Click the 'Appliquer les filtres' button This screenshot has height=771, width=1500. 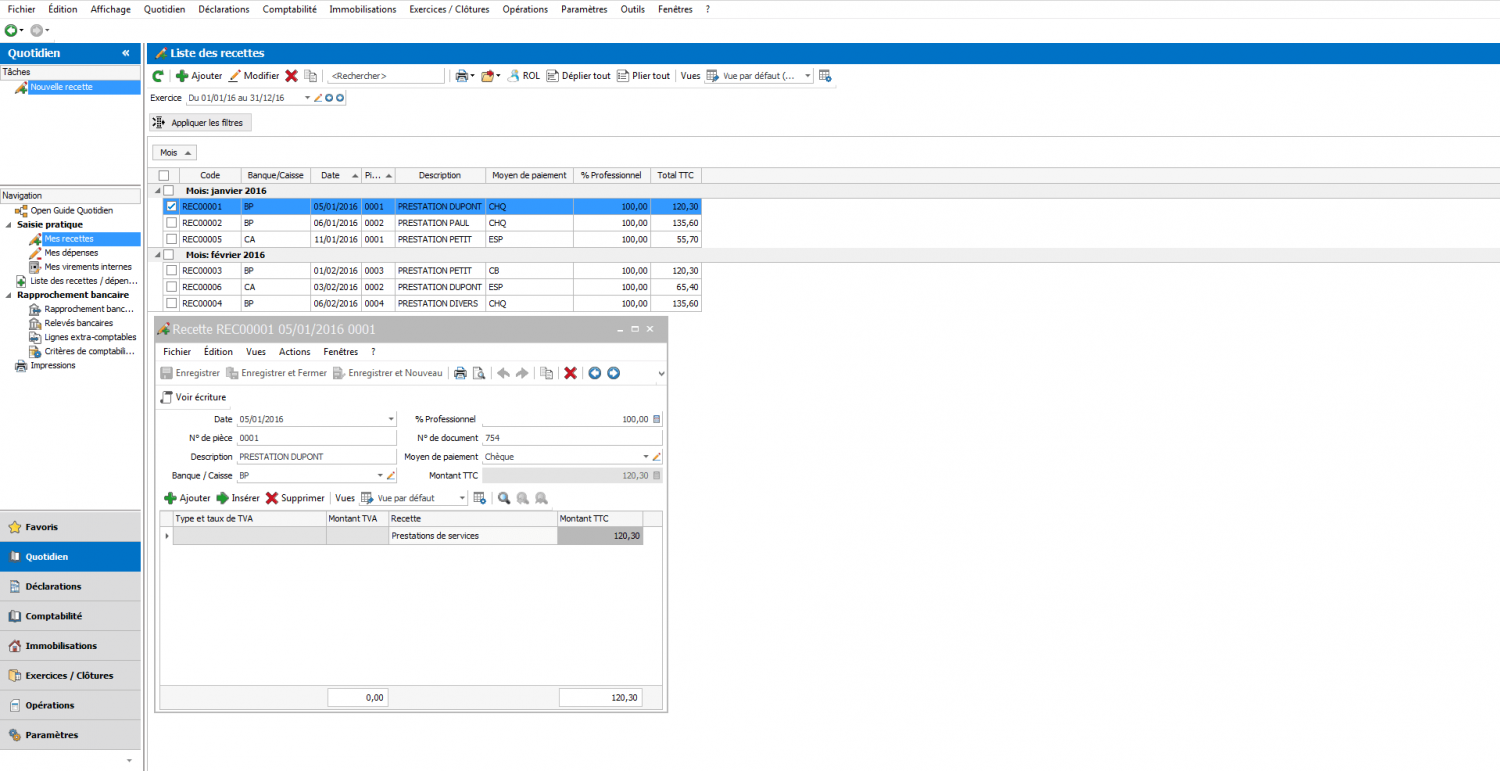[202, 123]
